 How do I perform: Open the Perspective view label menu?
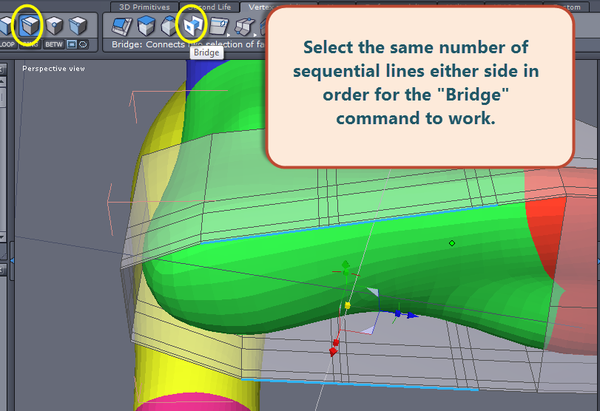click(54, 68)
